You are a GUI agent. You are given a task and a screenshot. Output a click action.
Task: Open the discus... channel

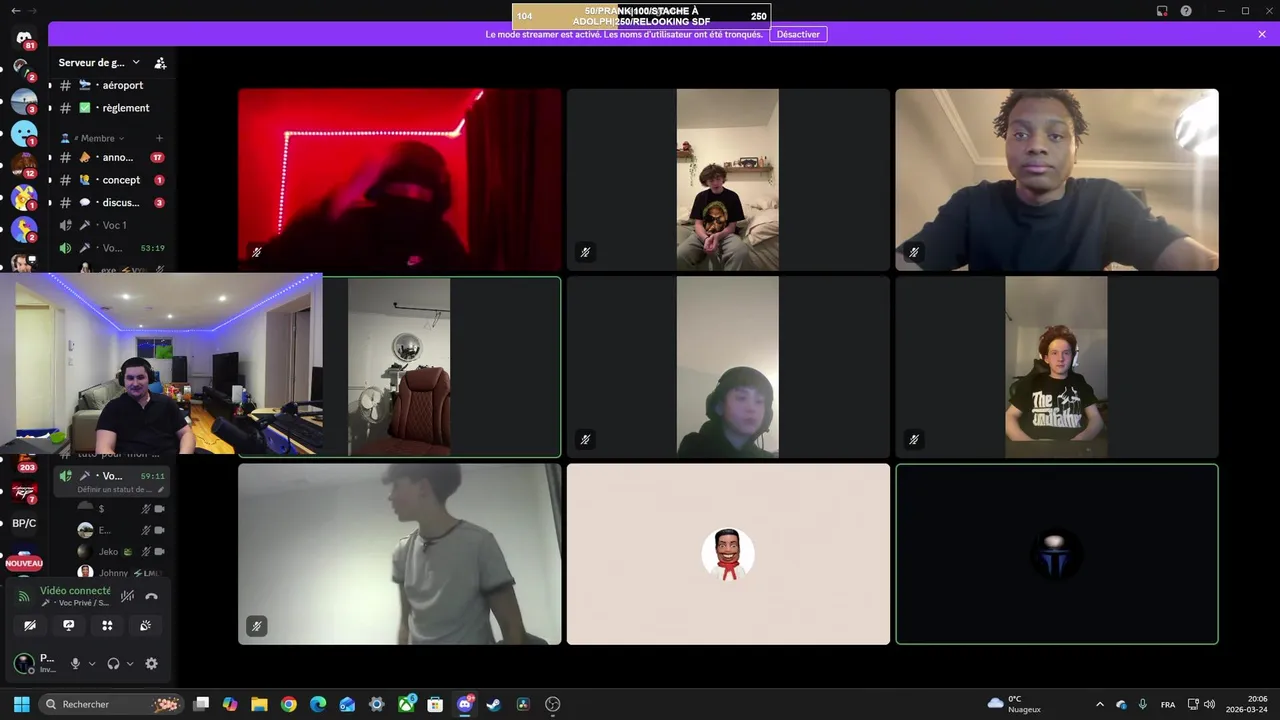113,203
